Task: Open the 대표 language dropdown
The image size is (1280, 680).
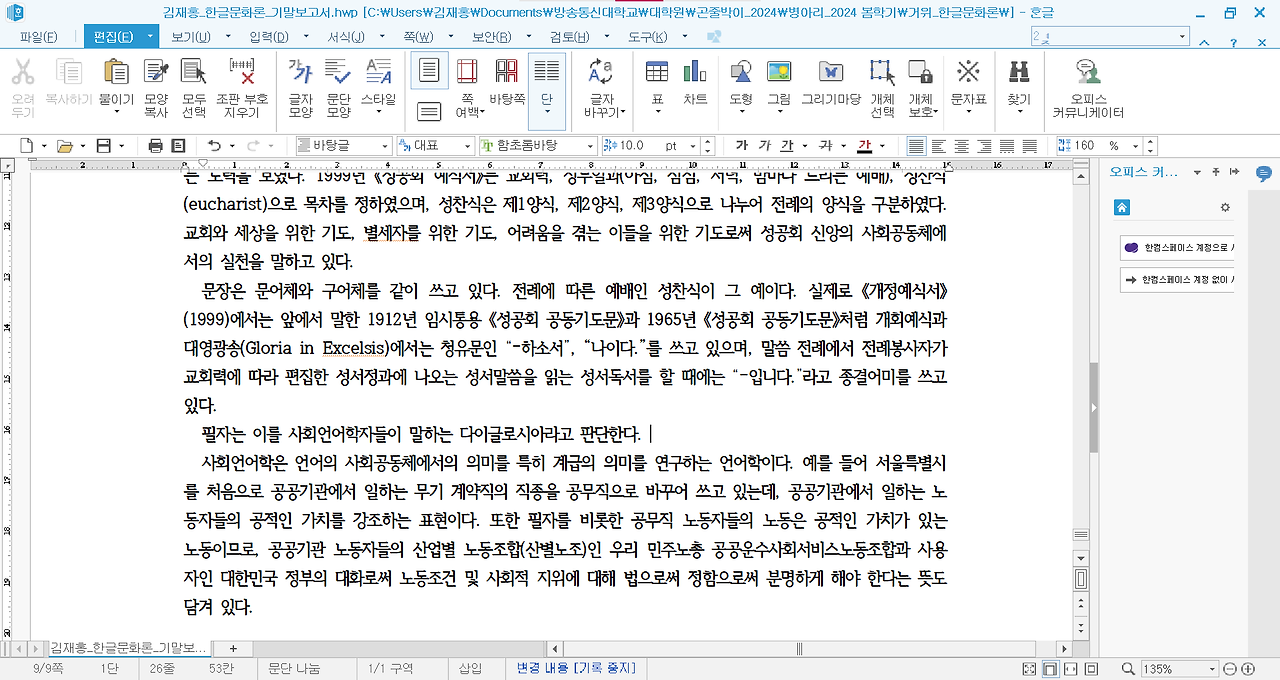Action: (x=466, y=146)
